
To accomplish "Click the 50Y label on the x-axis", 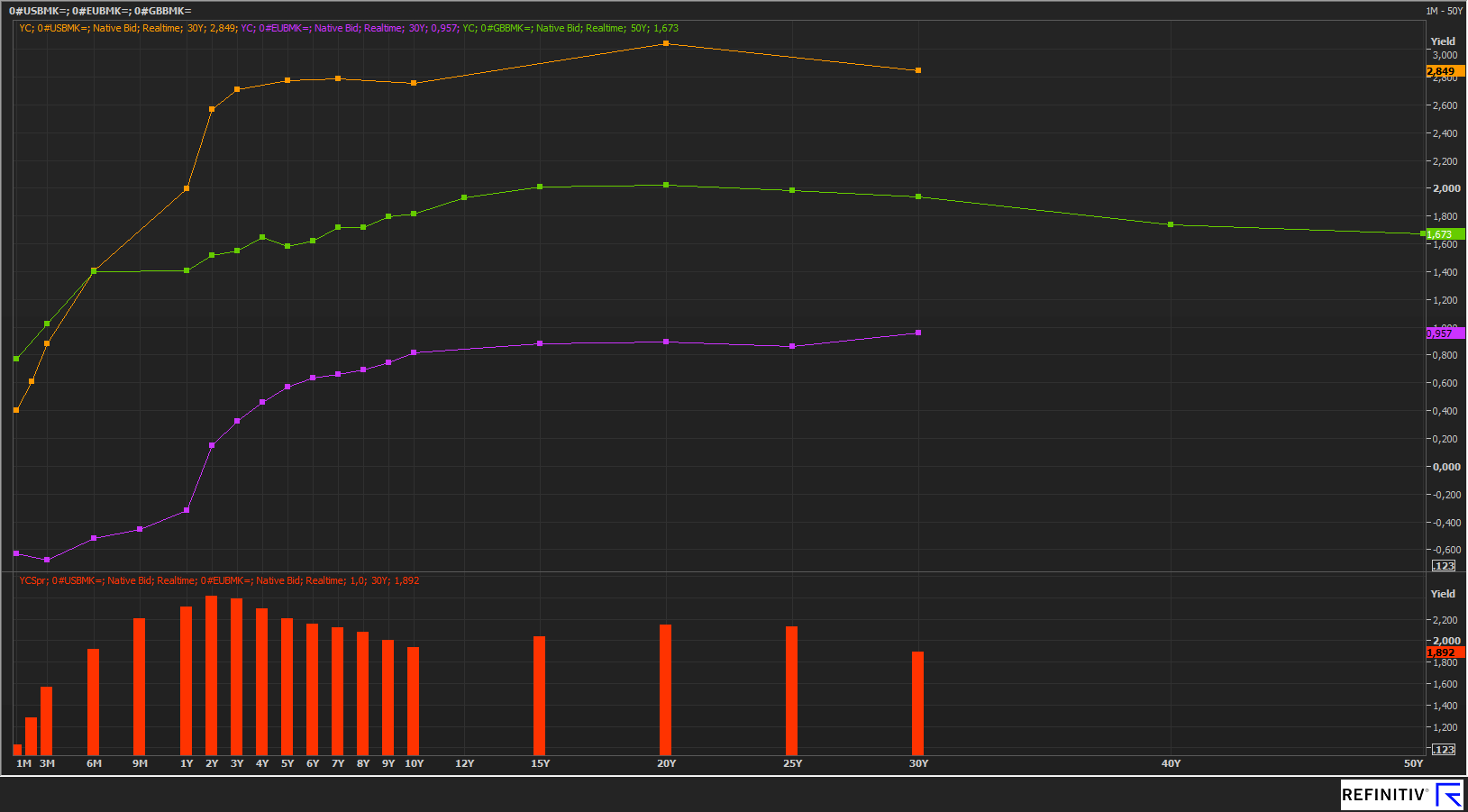I will tap(1413, 763).
